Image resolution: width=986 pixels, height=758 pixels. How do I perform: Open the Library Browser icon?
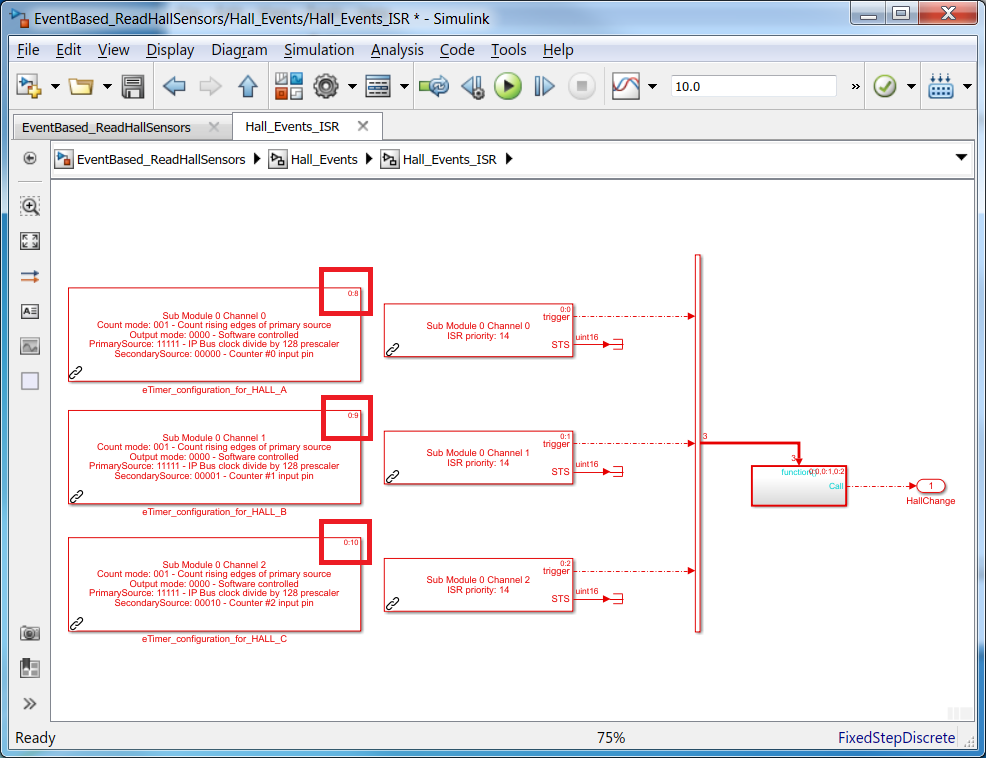pyautogui.click(x=289, y=86)
